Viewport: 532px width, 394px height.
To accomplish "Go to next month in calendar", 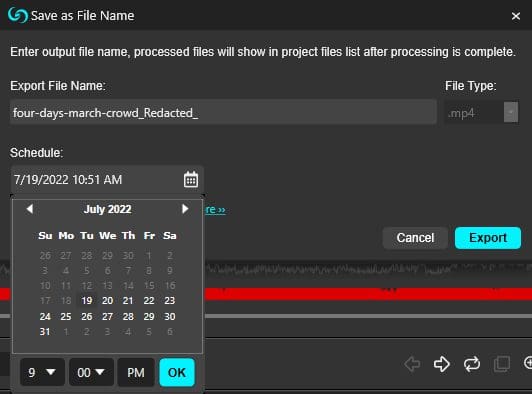I will tap(185, 209).
